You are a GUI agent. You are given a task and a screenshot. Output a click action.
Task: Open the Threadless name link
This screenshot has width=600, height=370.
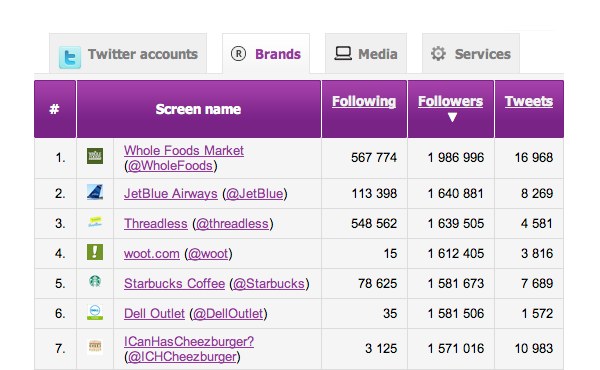156,223
